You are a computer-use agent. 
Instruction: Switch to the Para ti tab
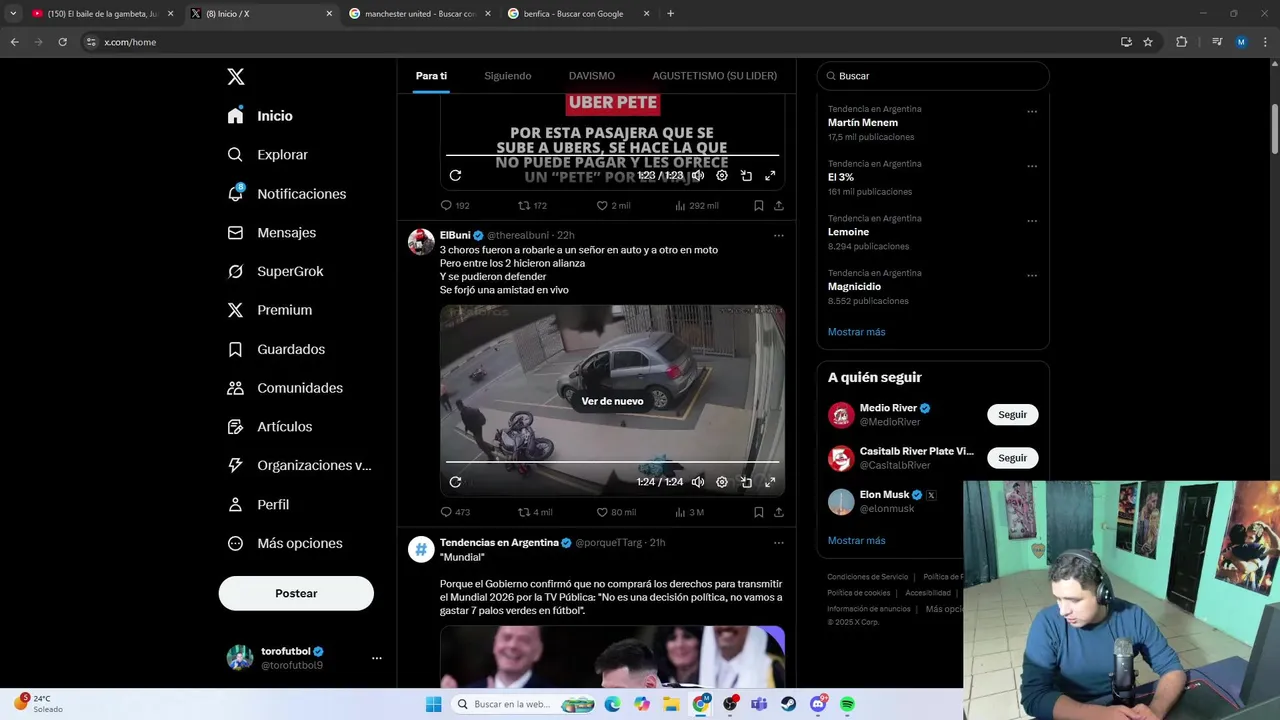pos(431,76)
